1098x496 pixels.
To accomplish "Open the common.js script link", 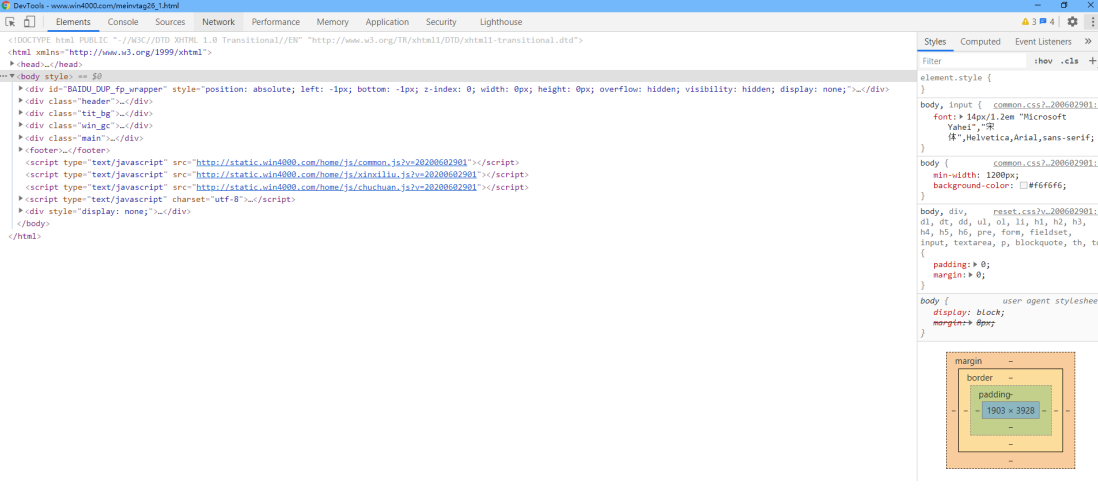I will [333, 163].
